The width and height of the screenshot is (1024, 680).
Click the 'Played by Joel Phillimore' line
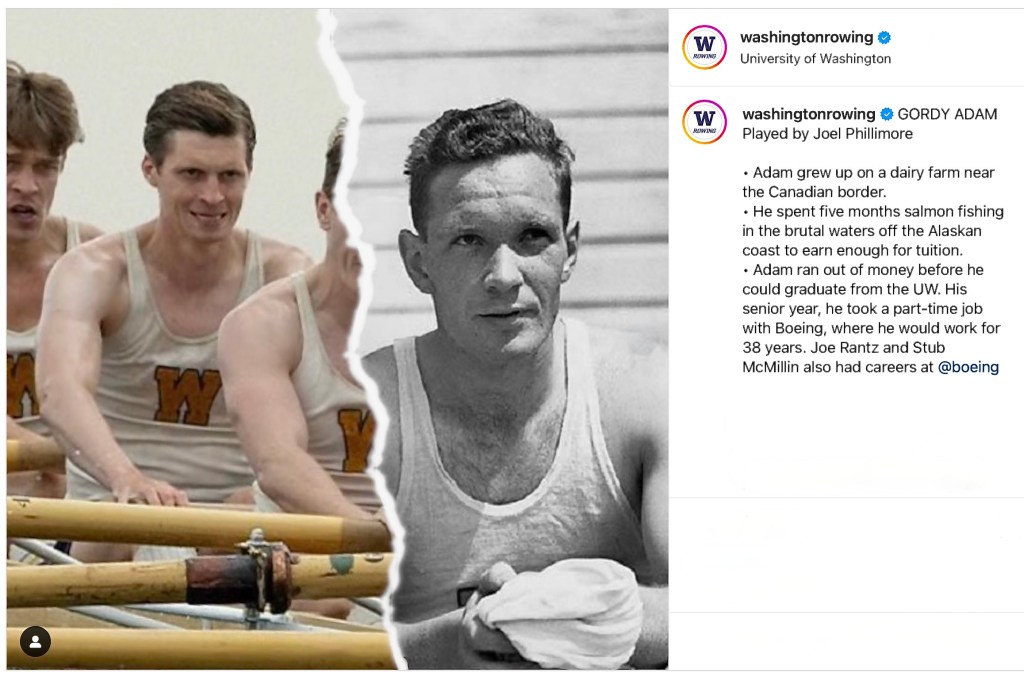click(827, 134)
